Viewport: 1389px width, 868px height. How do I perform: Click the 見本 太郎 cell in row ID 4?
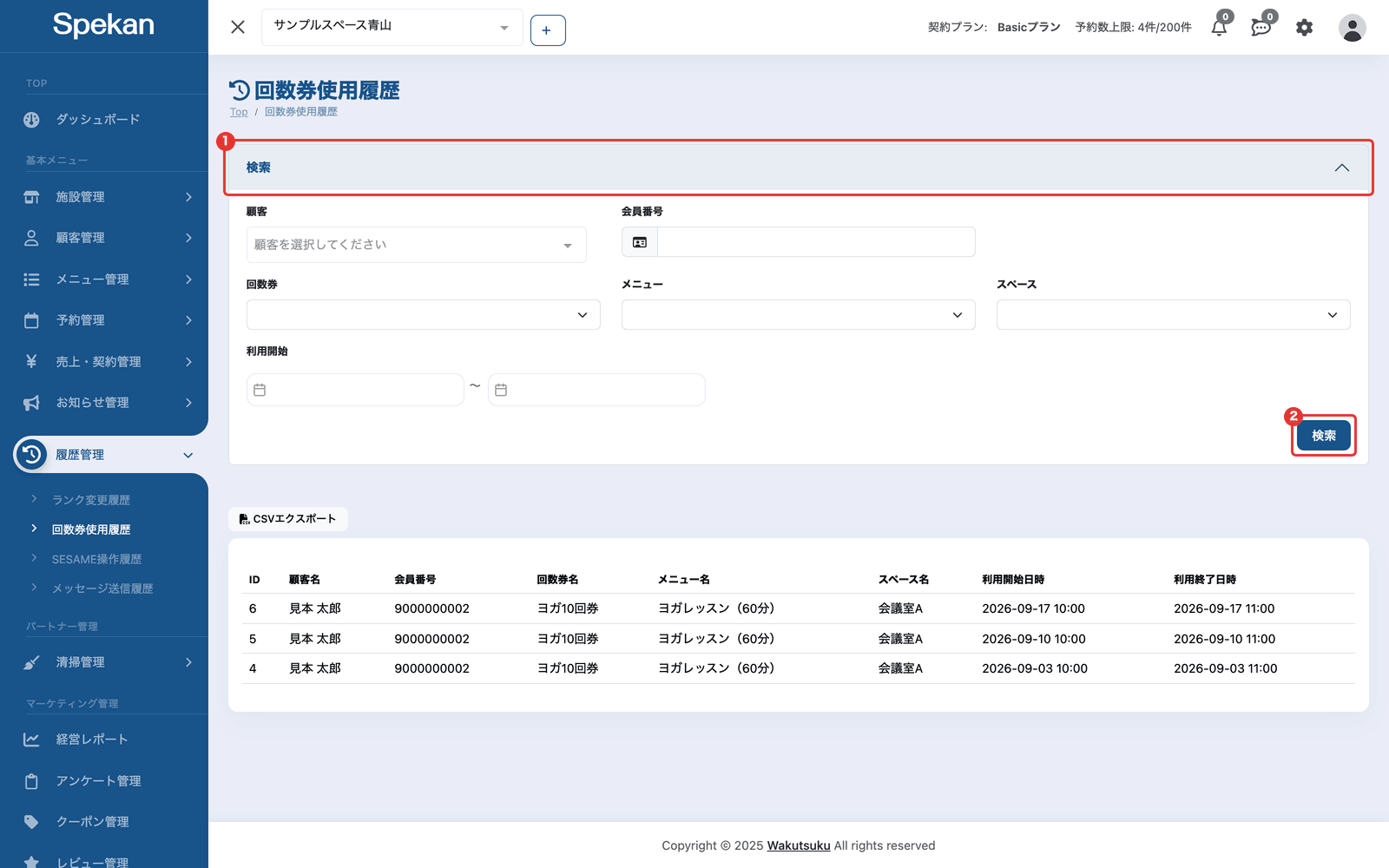[x=315, y=668]
